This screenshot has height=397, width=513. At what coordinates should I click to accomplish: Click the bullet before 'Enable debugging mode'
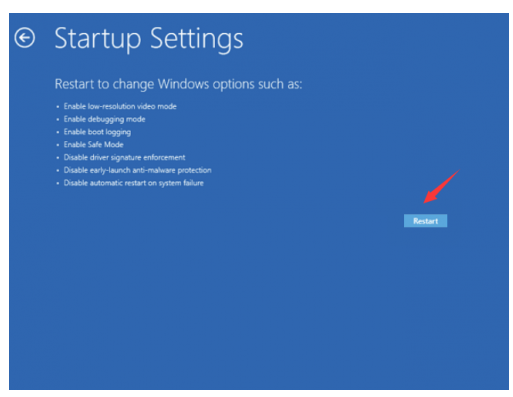[x=58, y=120]
